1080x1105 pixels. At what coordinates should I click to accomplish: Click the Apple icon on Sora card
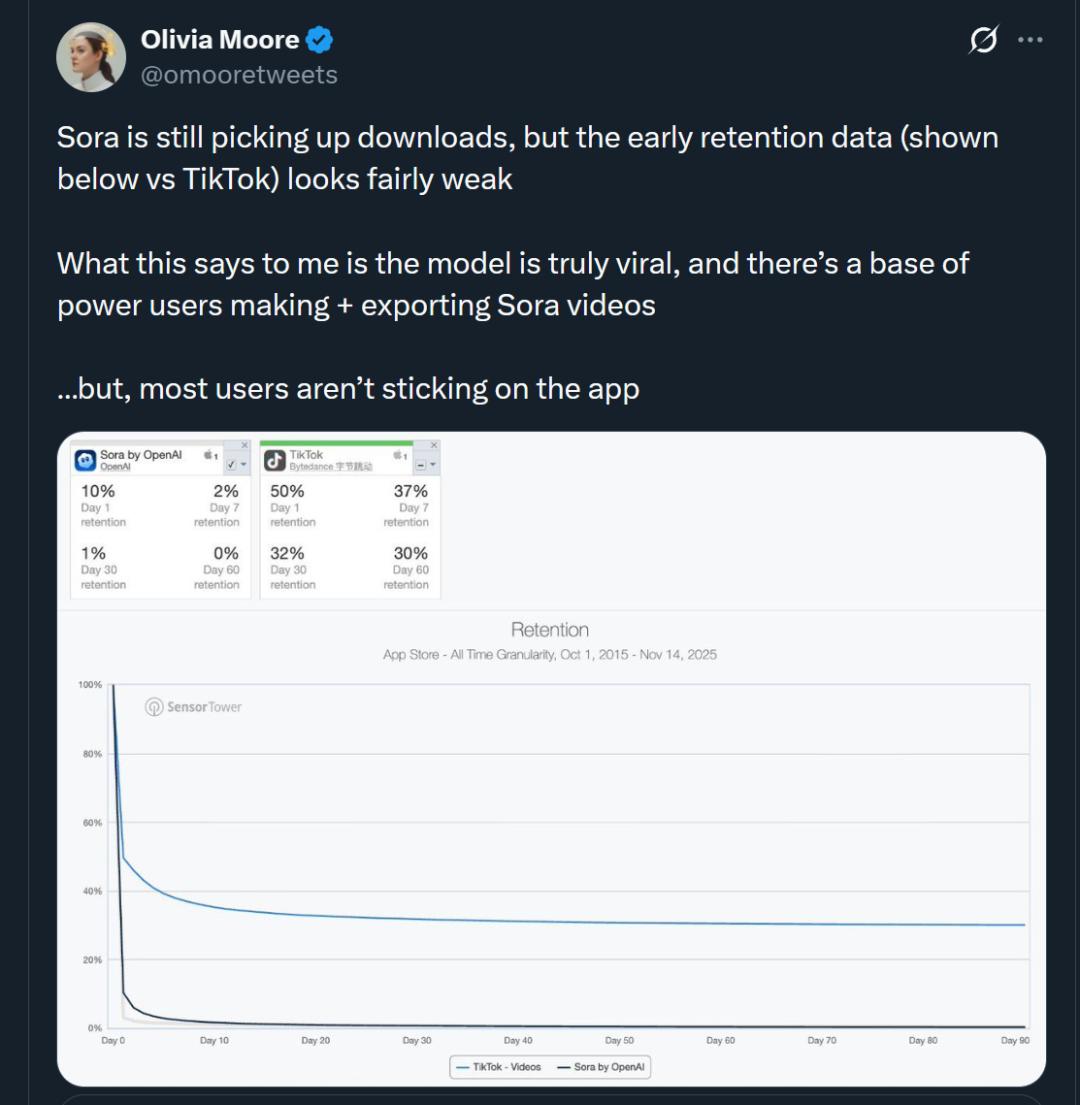[x=209, y=455]
